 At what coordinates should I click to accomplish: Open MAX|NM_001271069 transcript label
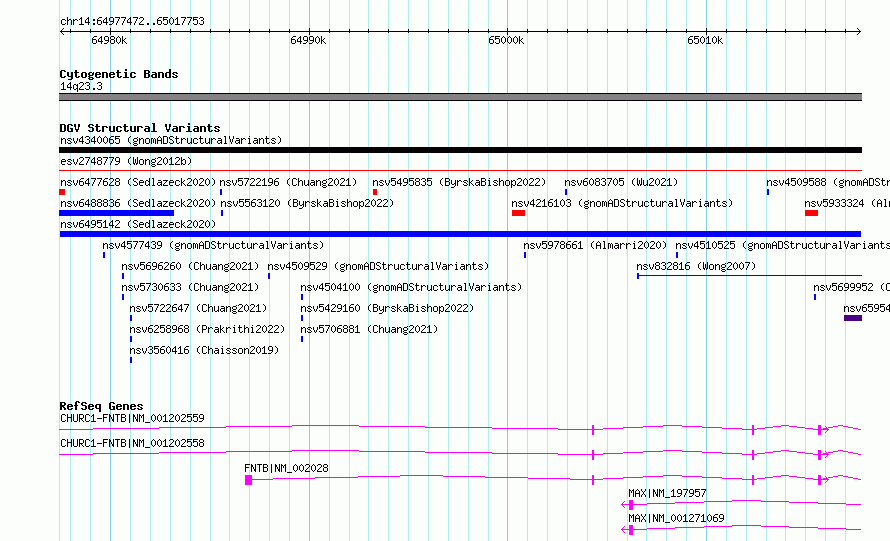click(676, 518)
